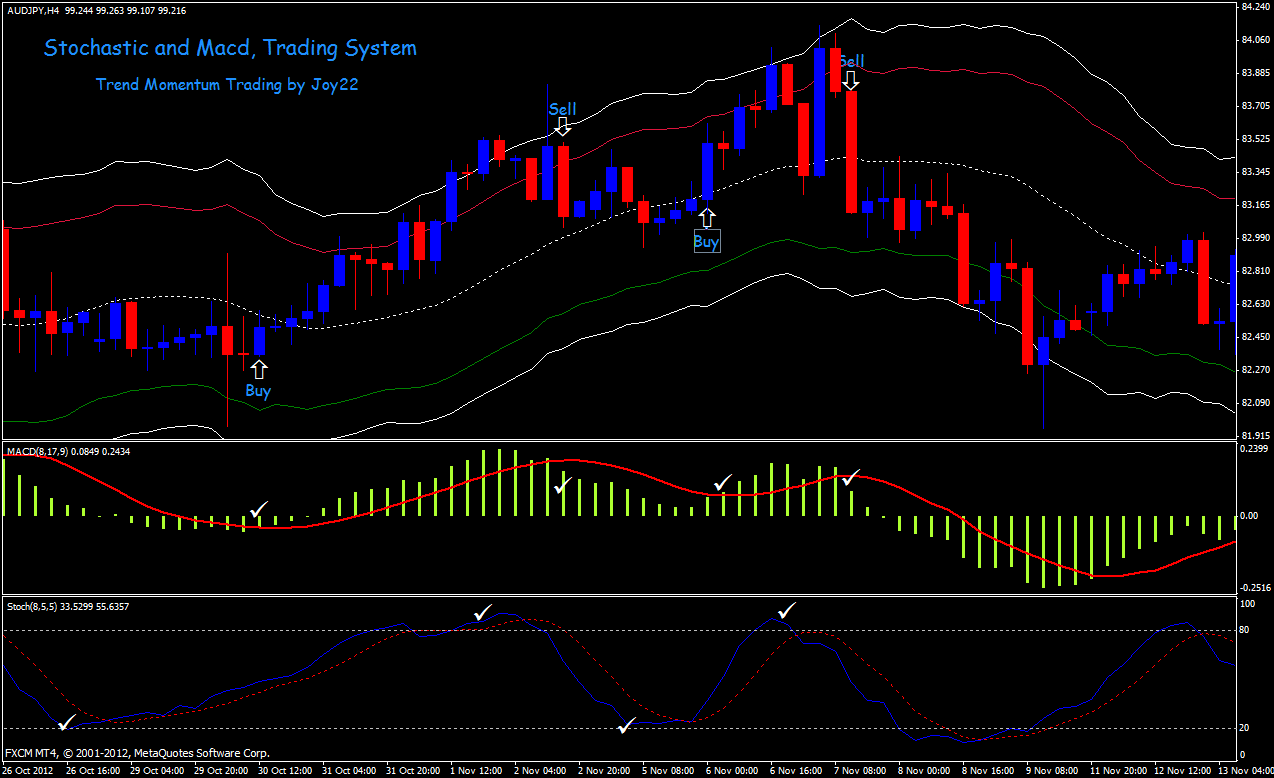1274x778 pixels.
Task: Click price level 83.165 on the axis
Action: (1254, 205)
